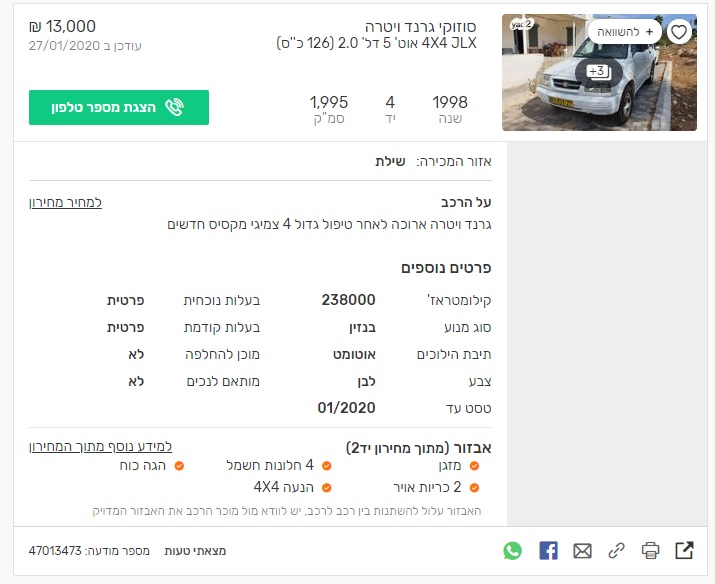This screenshot has width=715, height=584.
Task: Save the listing with the heart icon
Action: pyautogui.click(x=679, y=32)
